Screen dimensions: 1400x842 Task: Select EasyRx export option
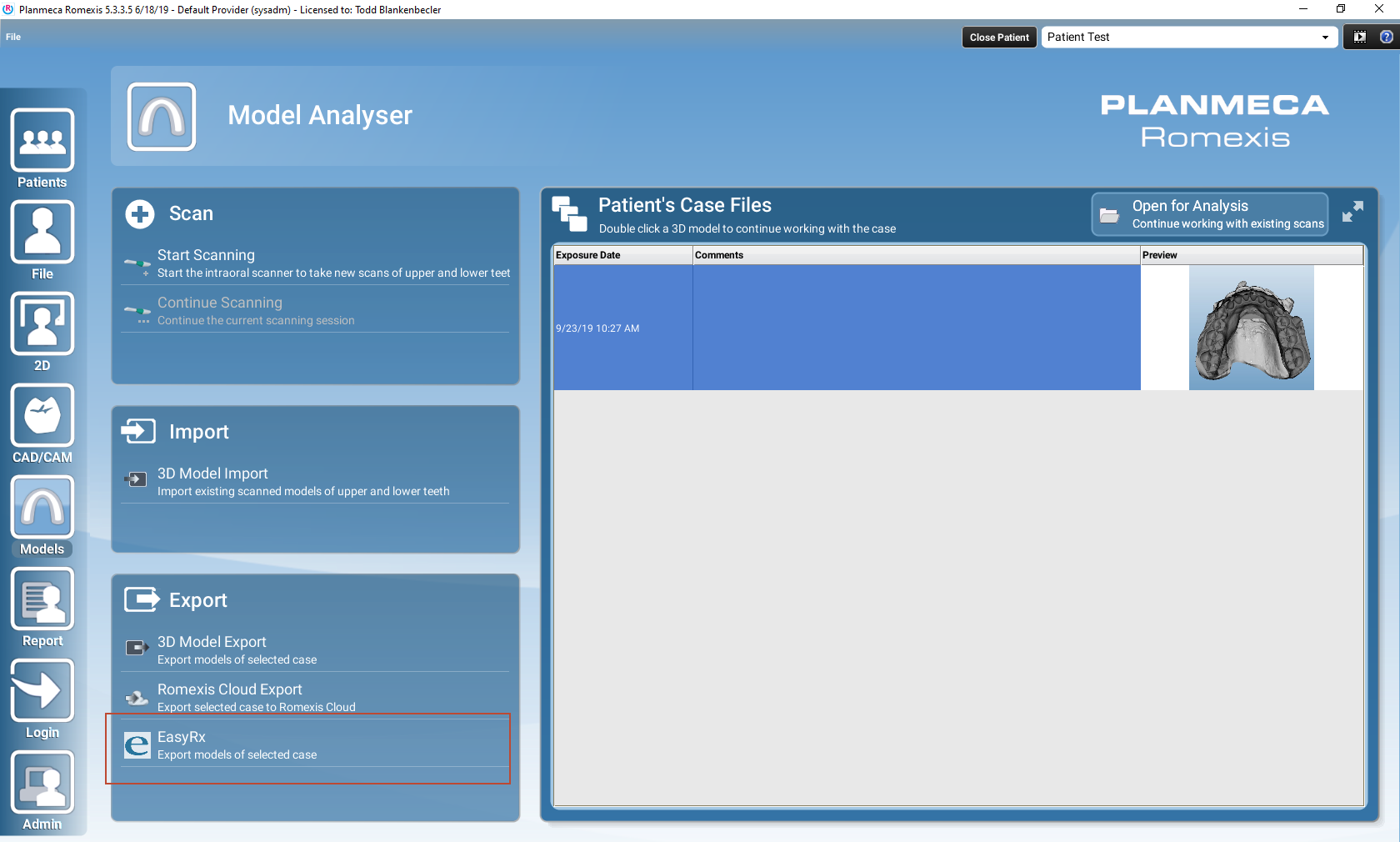tap(316, 745)
